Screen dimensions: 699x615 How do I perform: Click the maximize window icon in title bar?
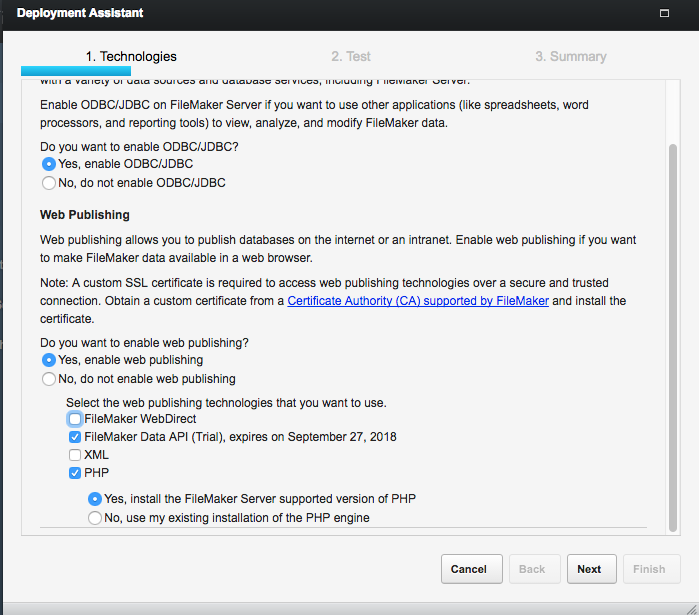[x=664, y=13]
